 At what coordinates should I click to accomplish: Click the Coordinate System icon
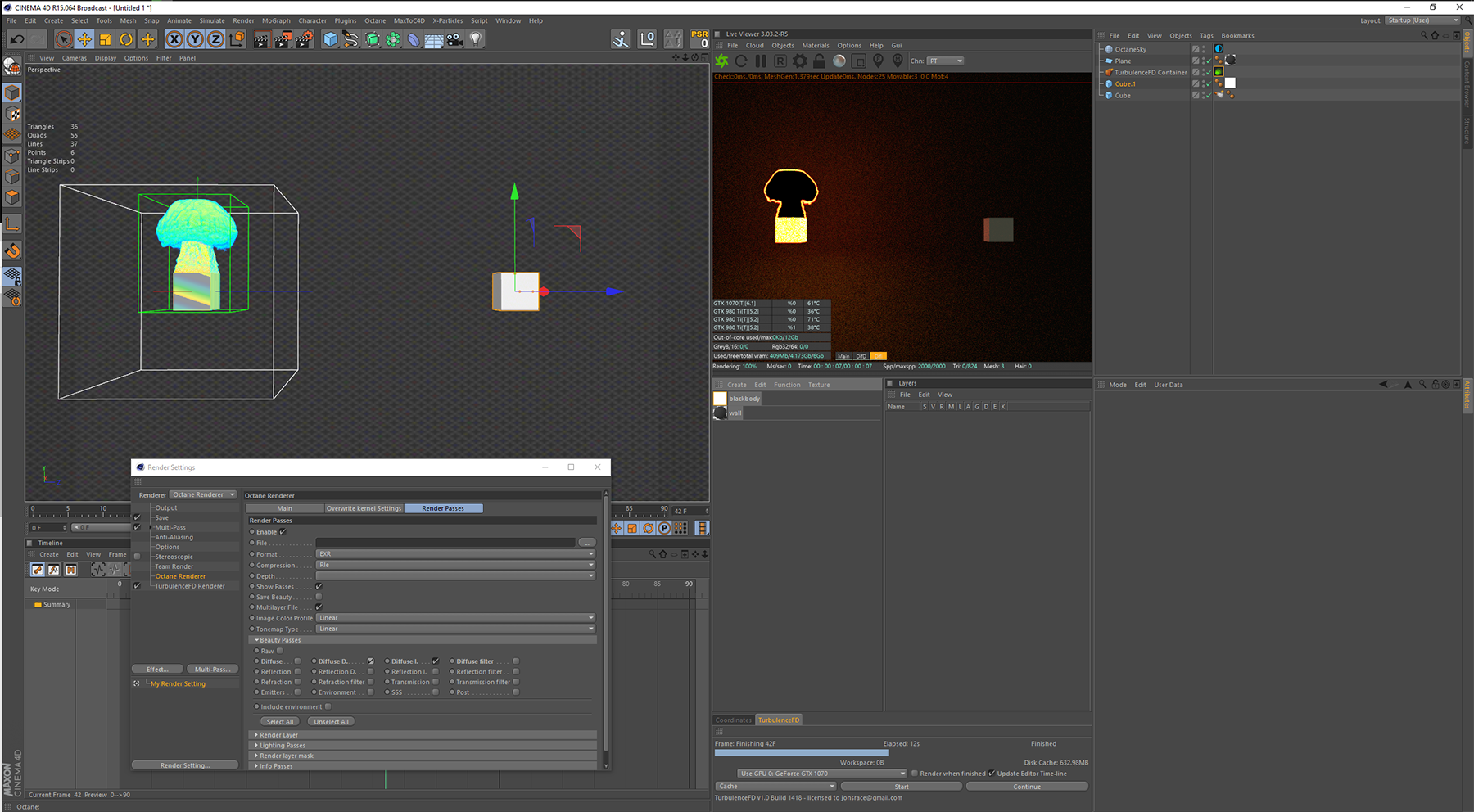pyautogui.click(x=237, y=39)
